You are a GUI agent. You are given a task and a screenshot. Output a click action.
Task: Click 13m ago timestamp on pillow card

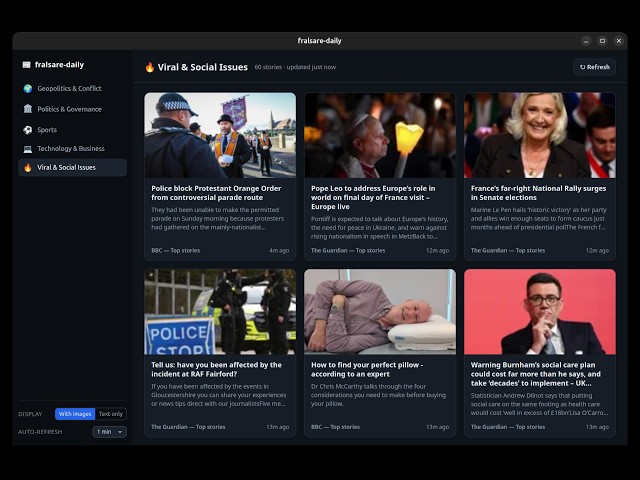tap(437, 427)
